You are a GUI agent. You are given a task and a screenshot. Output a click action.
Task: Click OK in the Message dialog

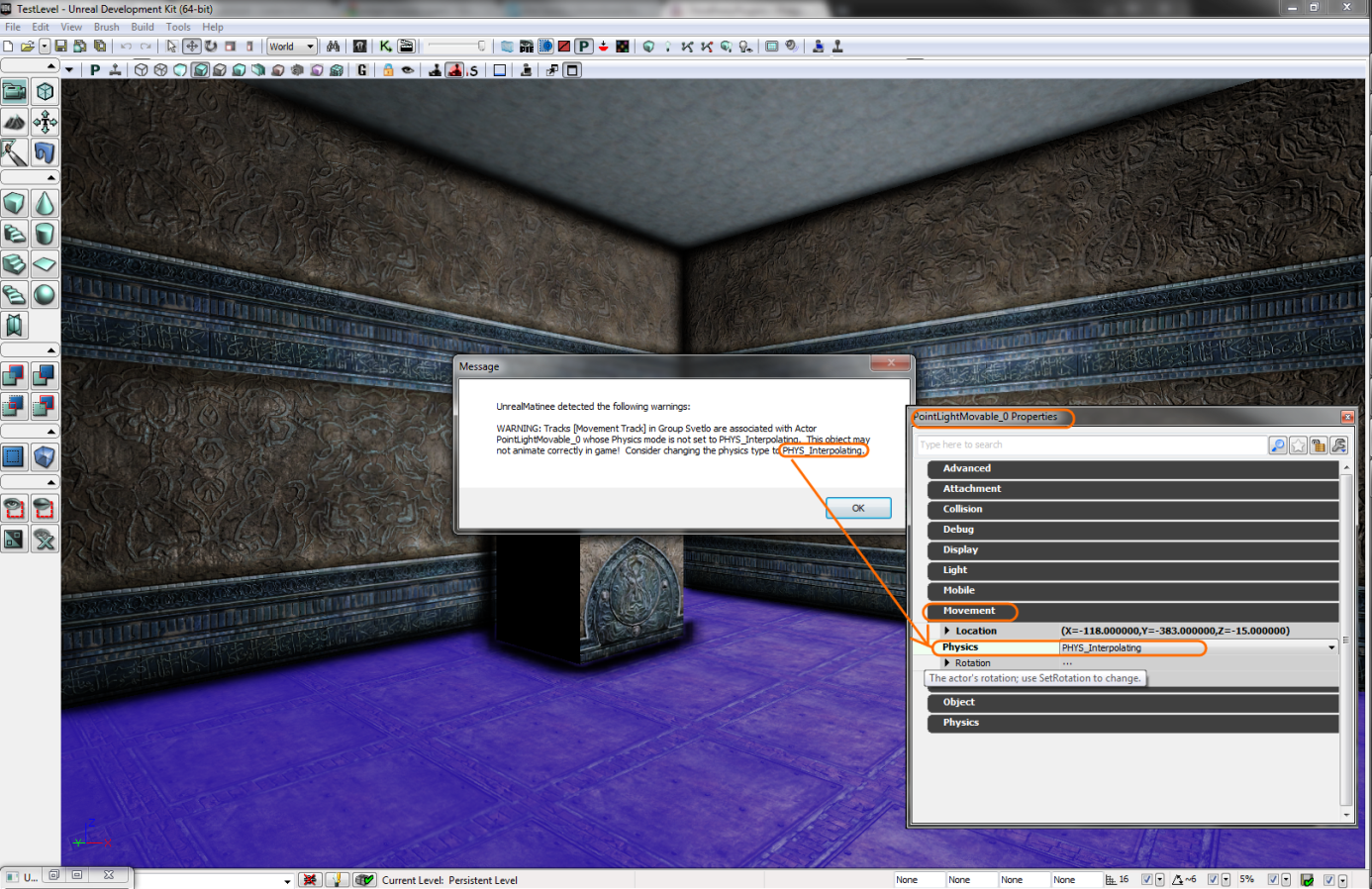pos(858,508)
